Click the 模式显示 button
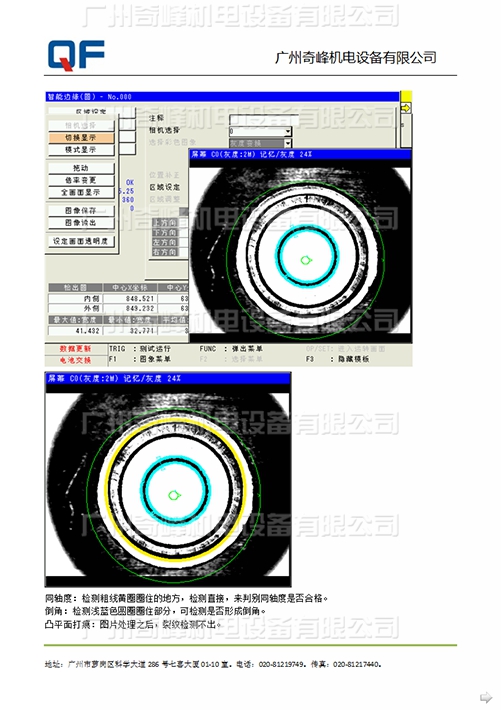The height and width of the screenshot is (710, 501). (81, 150)
